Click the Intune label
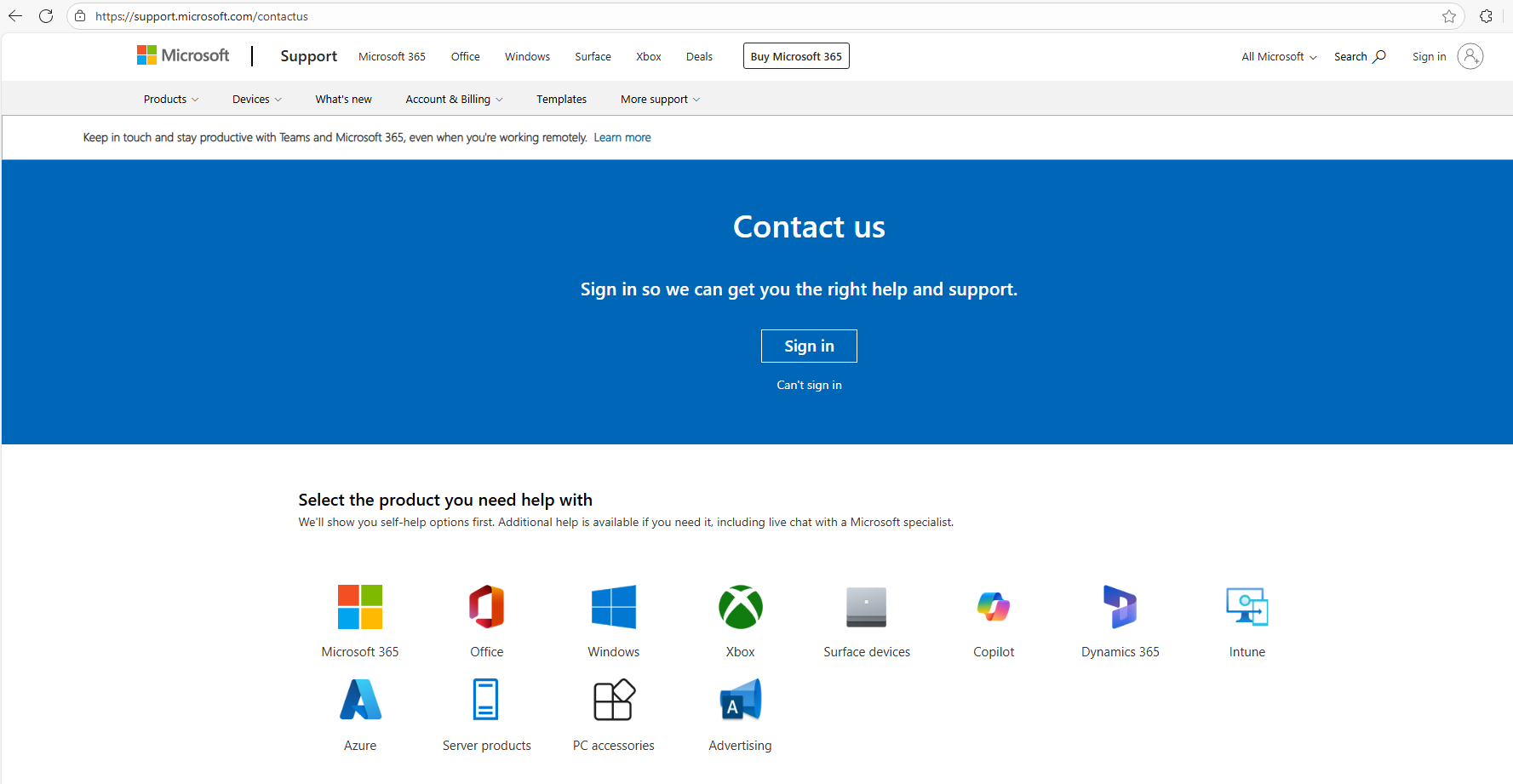The width and height of the screenshot is (1513, 784). tap(1247, 652)
